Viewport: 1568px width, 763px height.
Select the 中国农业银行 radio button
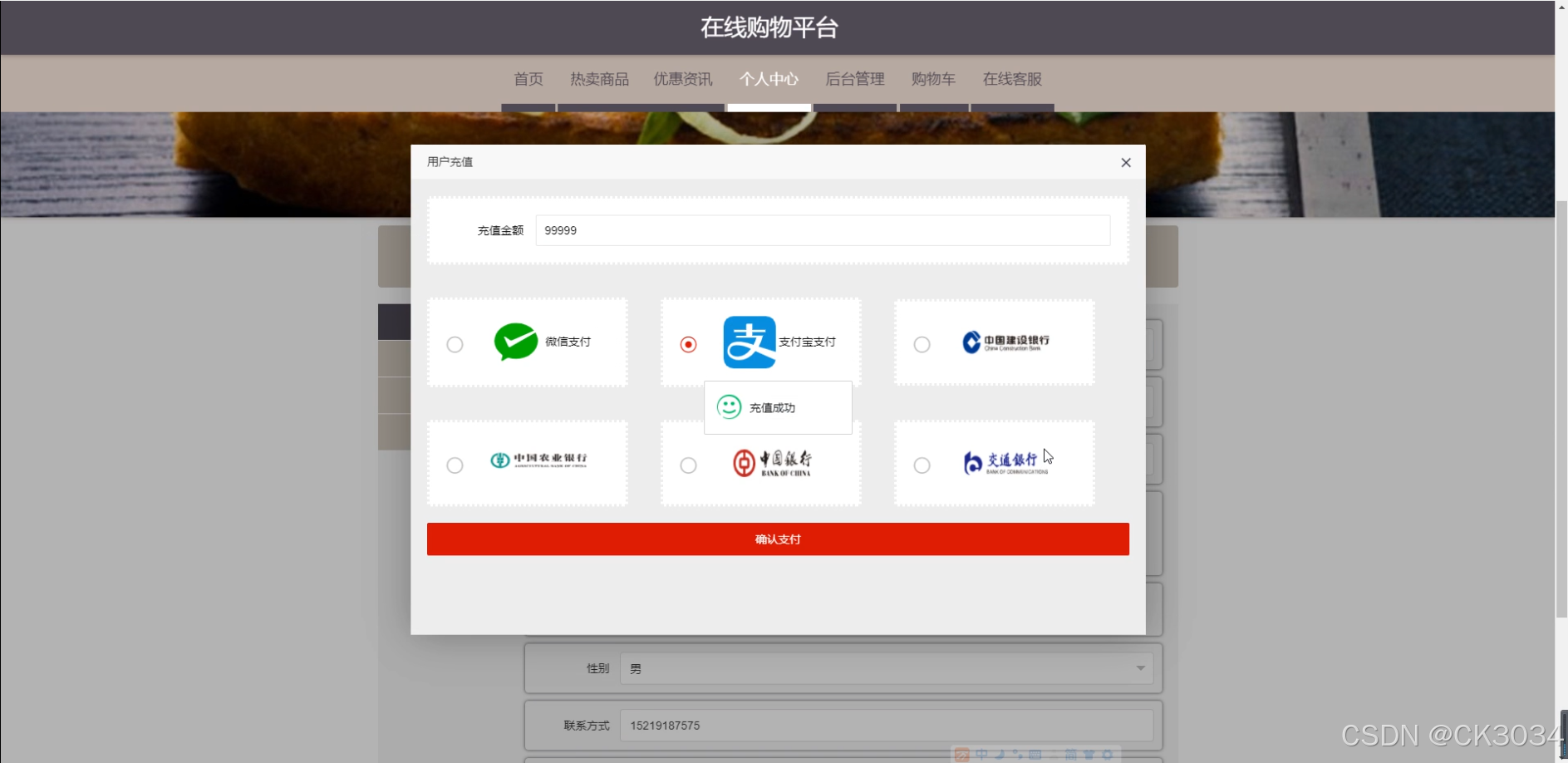click(x=455, y=465)
